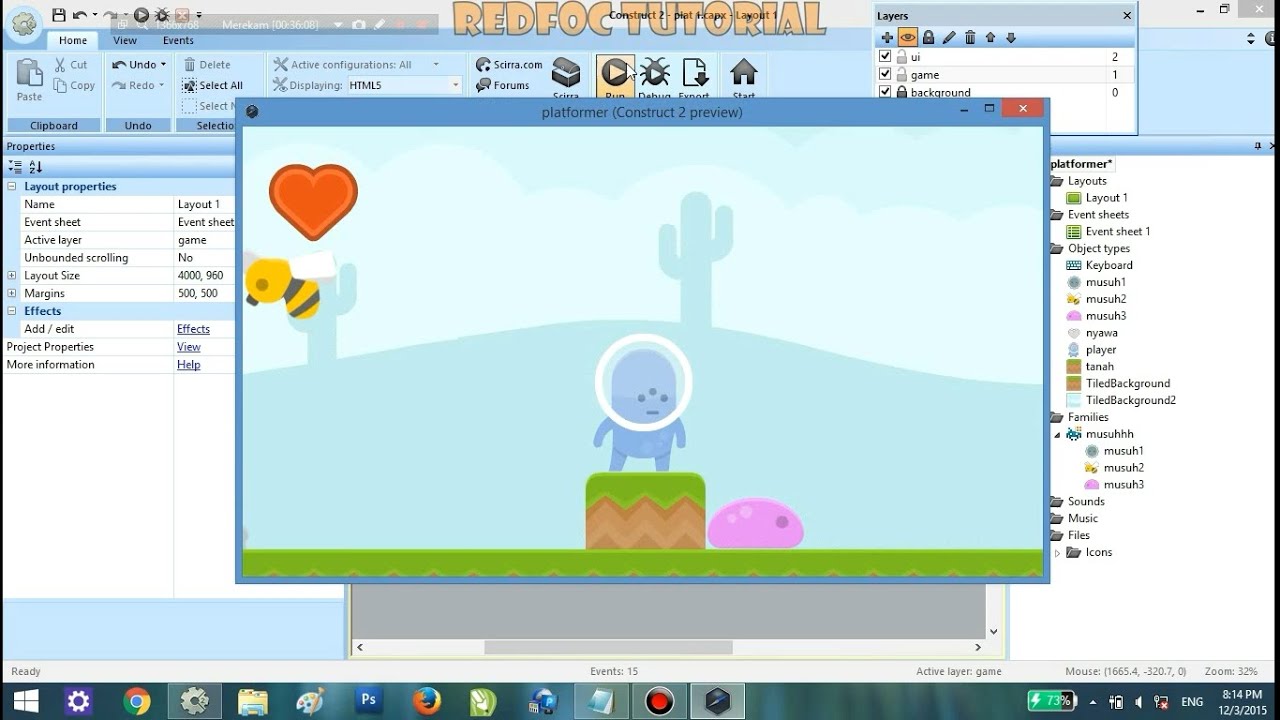Click categorized view icon in Properties panel
The height and width of the screenshot is (720, 1280).
click(15, 167)
